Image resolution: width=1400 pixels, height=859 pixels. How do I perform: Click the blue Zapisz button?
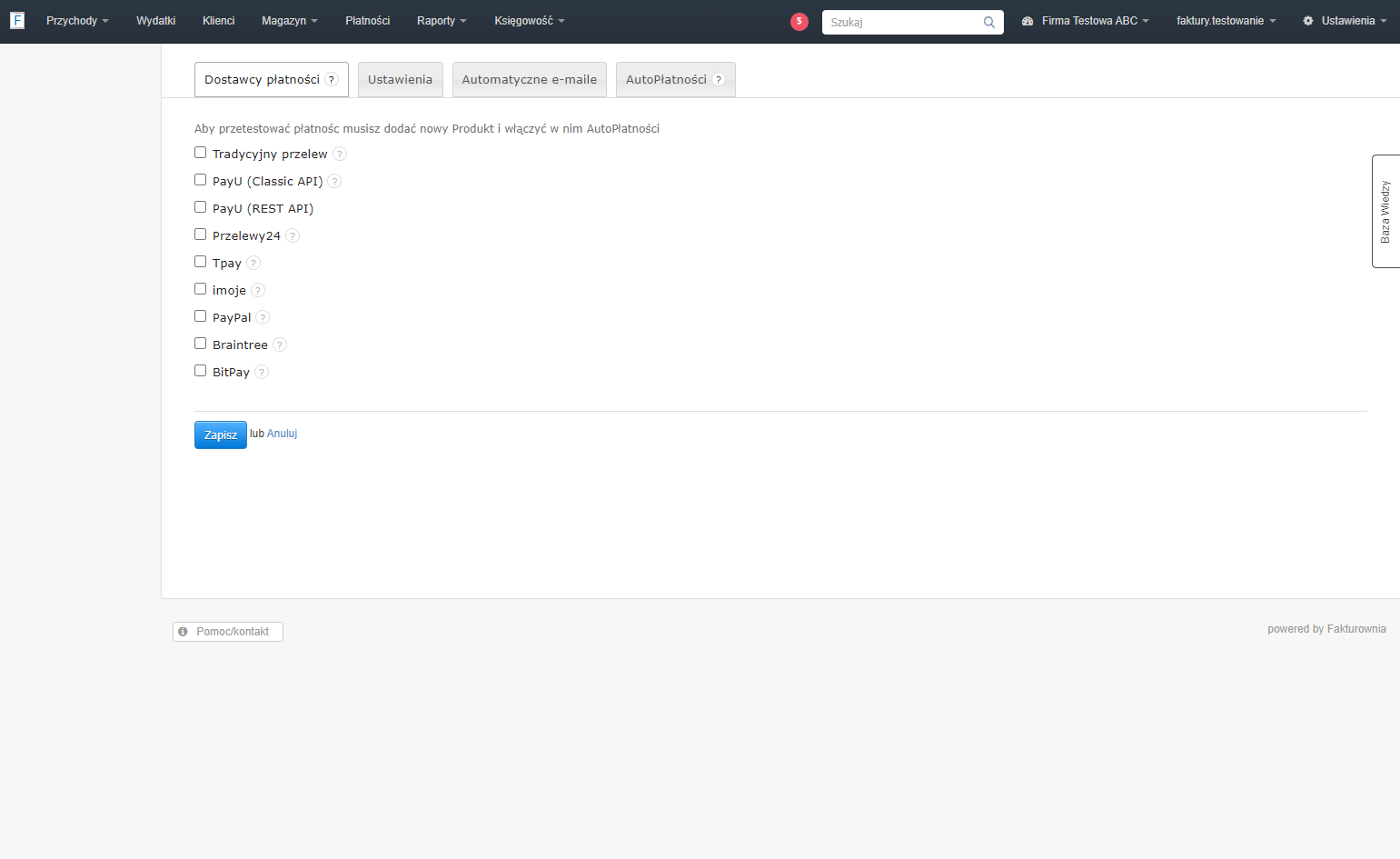point(221,435)
